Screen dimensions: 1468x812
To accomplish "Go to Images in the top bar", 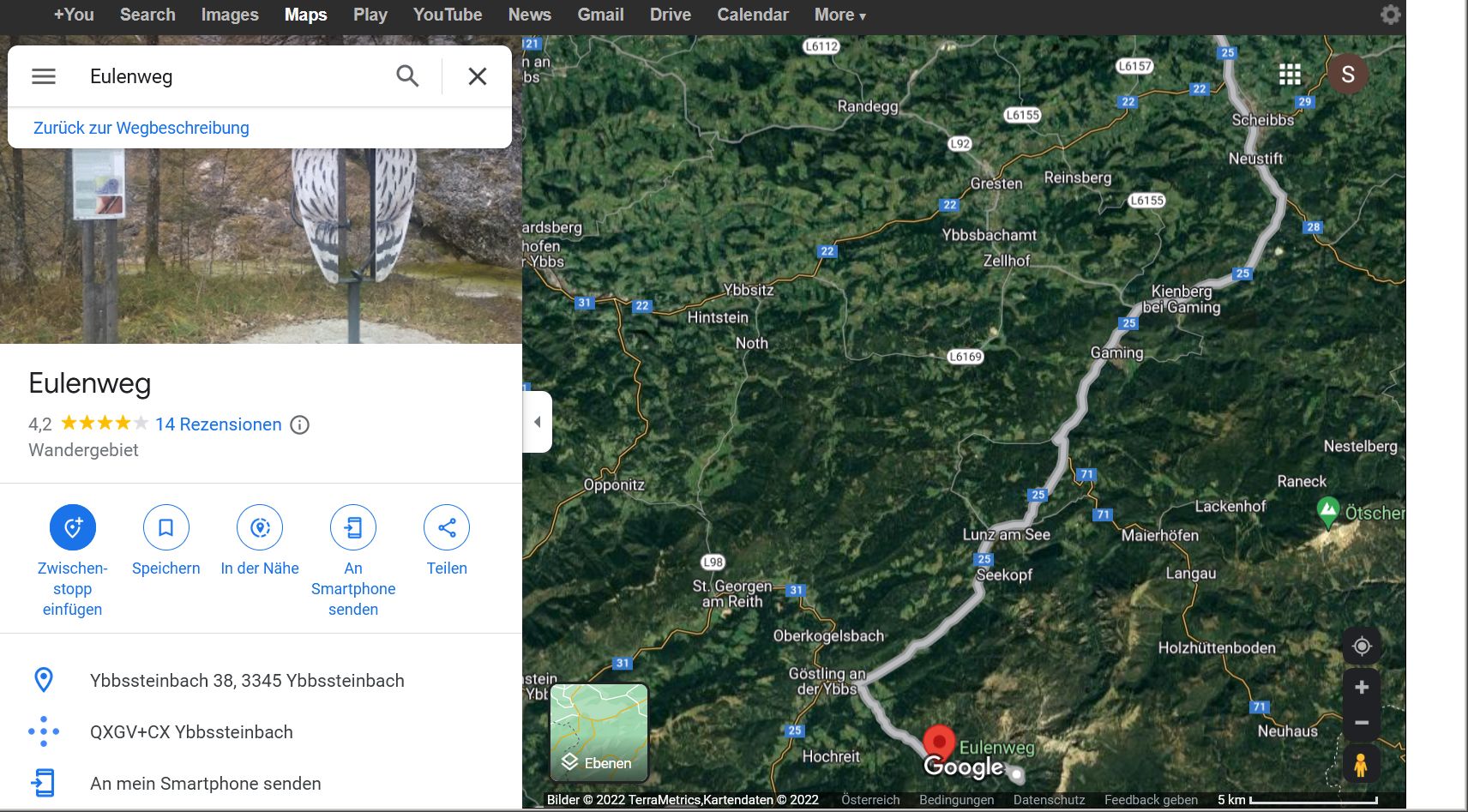I will pyautogui.click(x=230, y=15).
